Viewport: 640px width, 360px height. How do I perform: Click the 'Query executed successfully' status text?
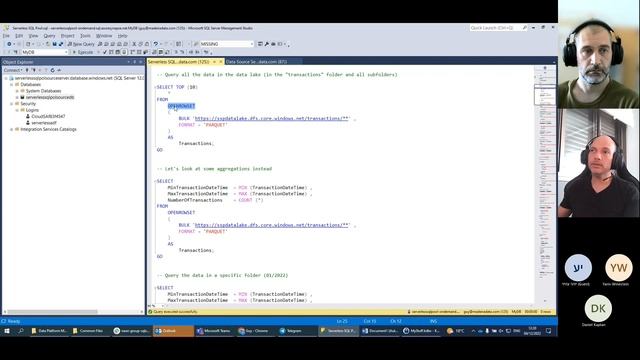click(175, 312)
